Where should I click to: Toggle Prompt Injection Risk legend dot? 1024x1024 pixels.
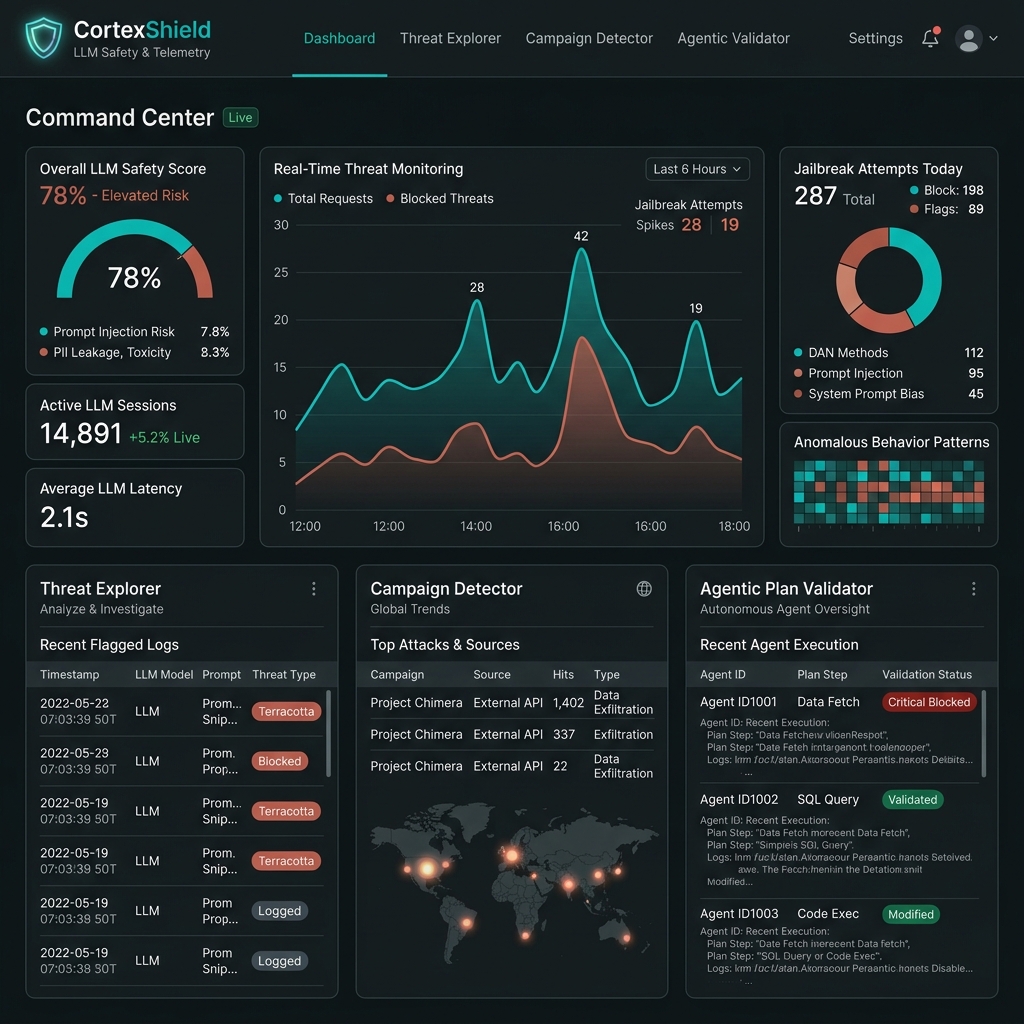click(44, 332)
